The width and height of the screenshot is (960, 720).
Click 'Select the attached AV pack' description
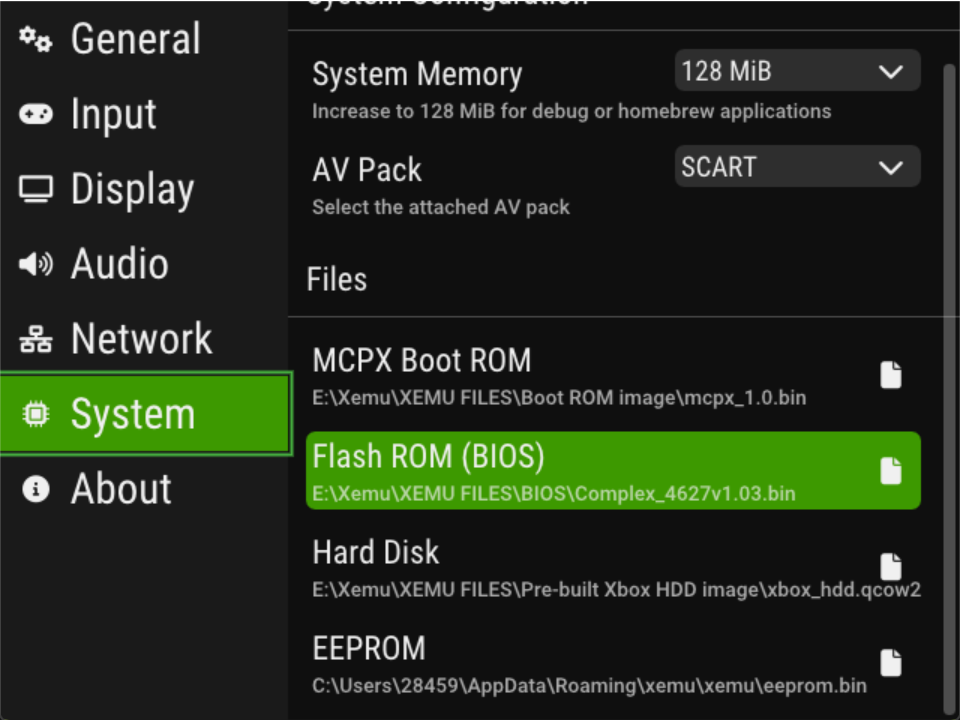tap(441, 207)
